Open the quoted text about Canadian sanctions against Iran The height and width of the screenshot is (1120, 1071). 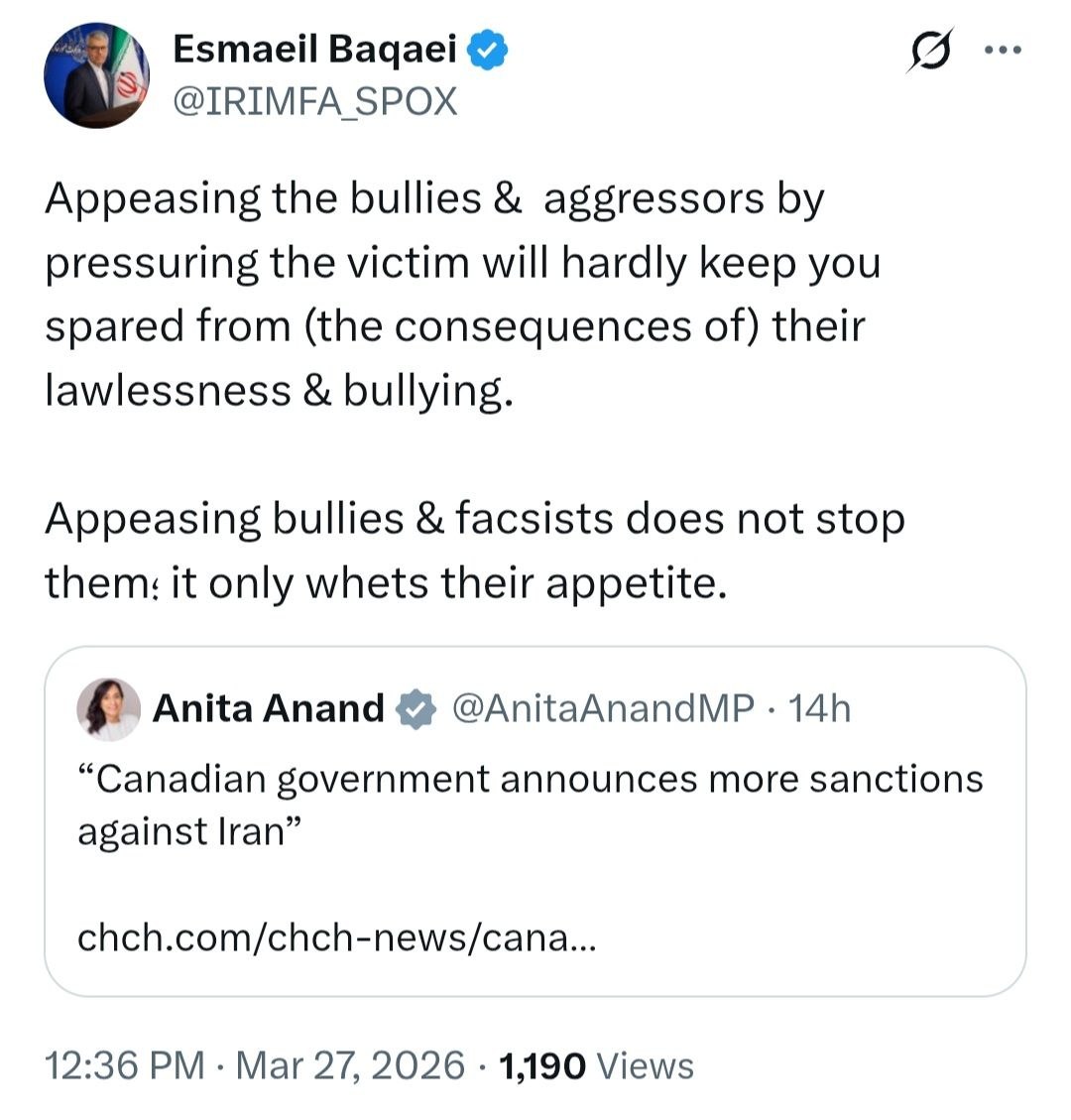[x=530, y=804]
